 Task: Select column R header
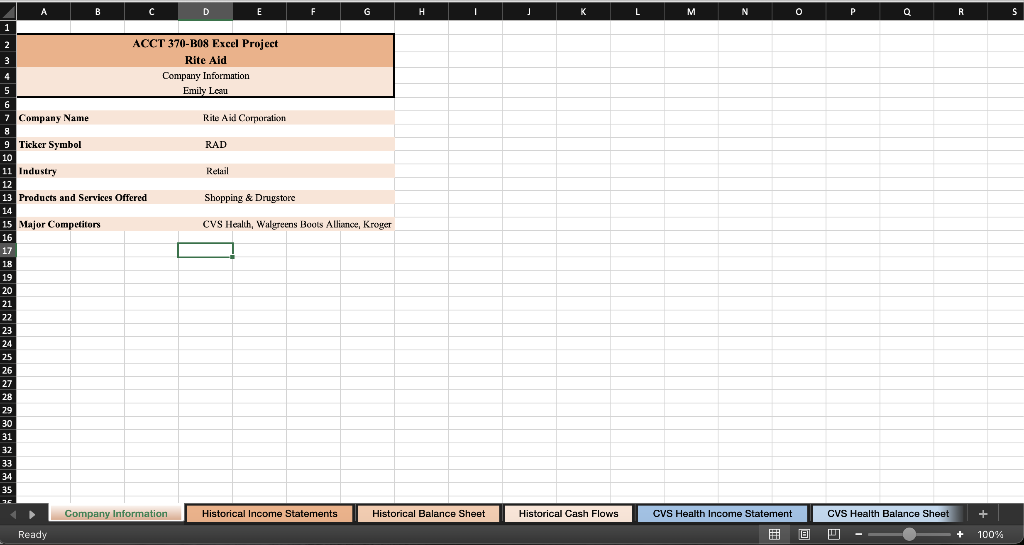click(x=961, y=11)
